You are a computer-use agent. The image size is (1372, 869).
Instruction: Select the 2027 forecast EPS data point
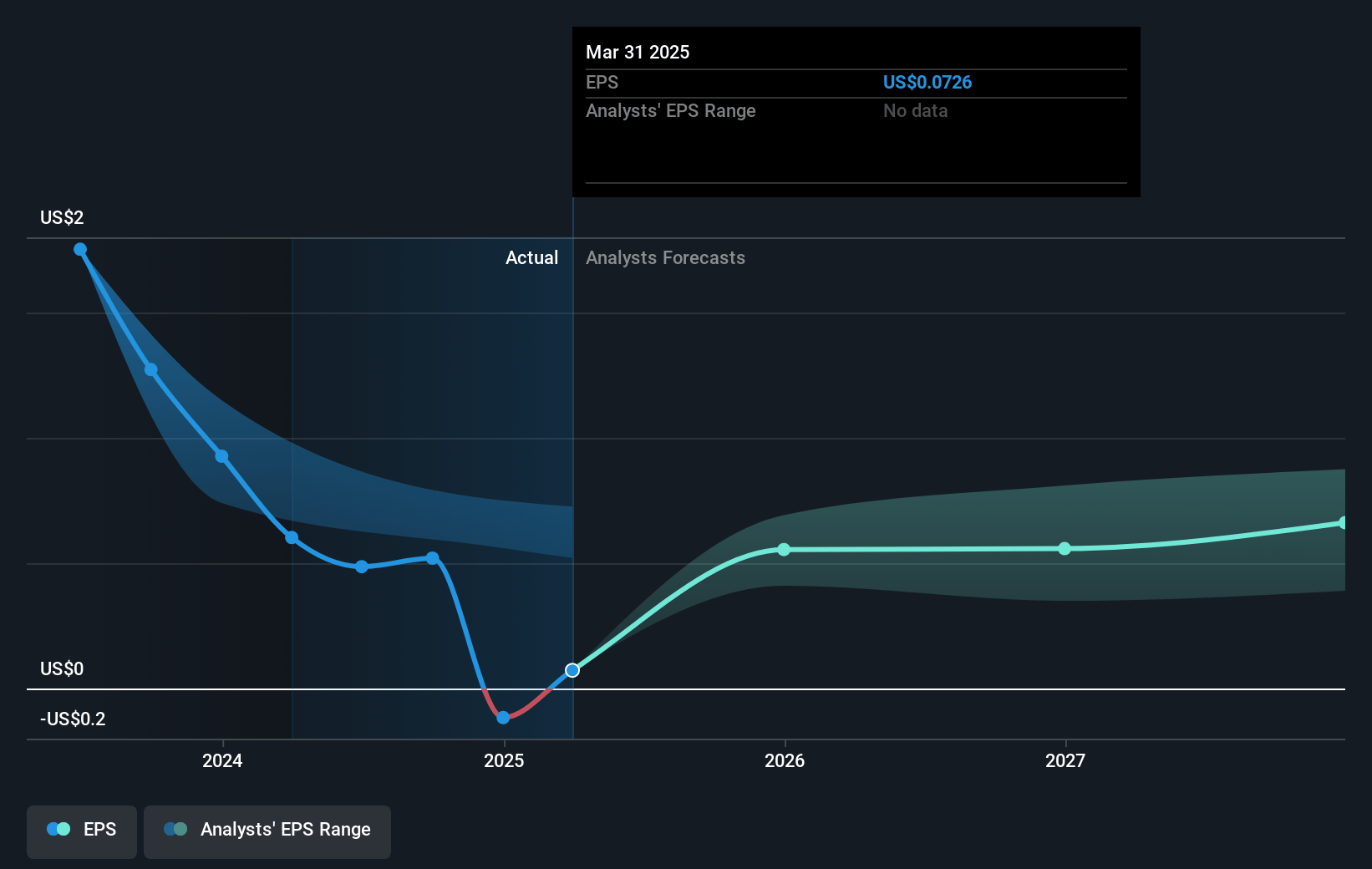pos(1065,548)
